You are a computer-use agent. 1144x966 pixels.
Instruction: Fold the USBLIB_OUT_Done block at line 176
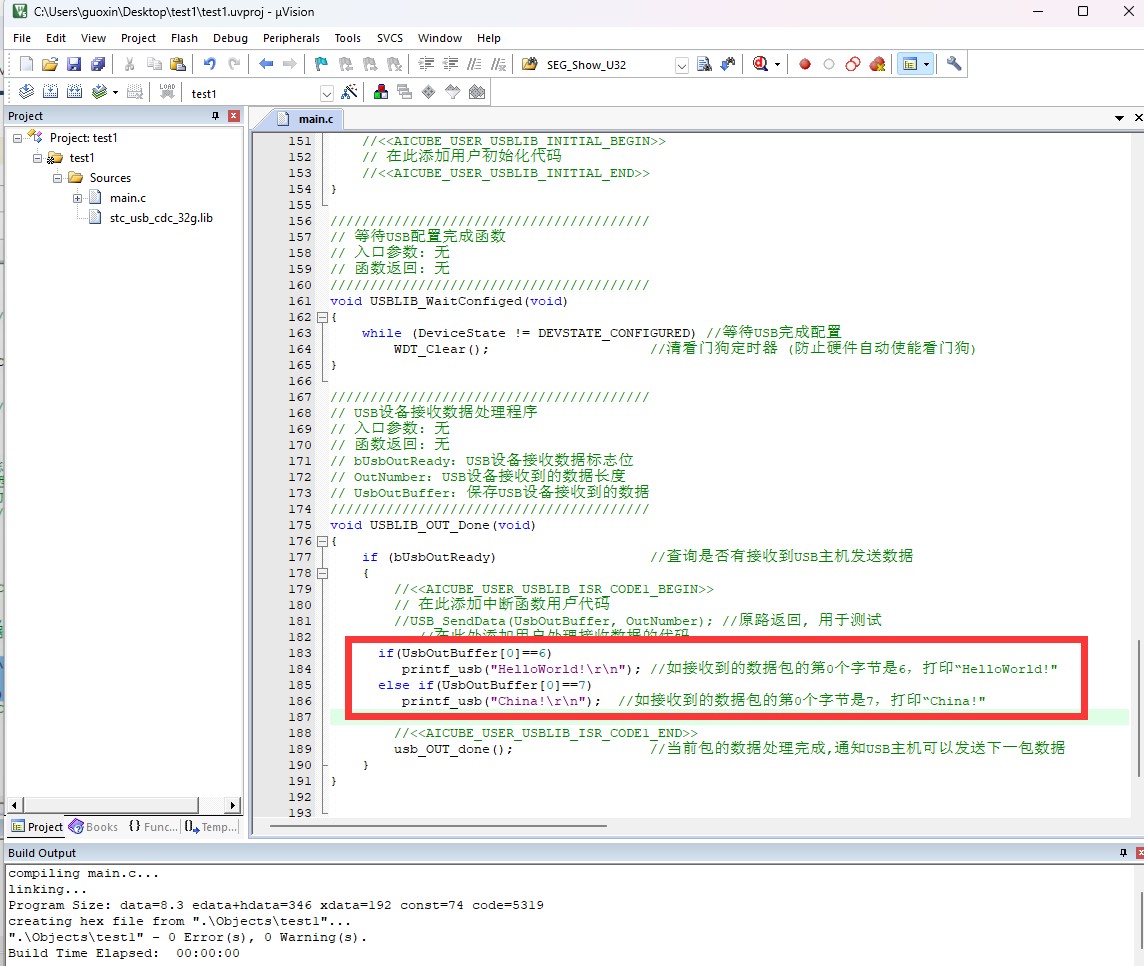[x=322, y=541]
